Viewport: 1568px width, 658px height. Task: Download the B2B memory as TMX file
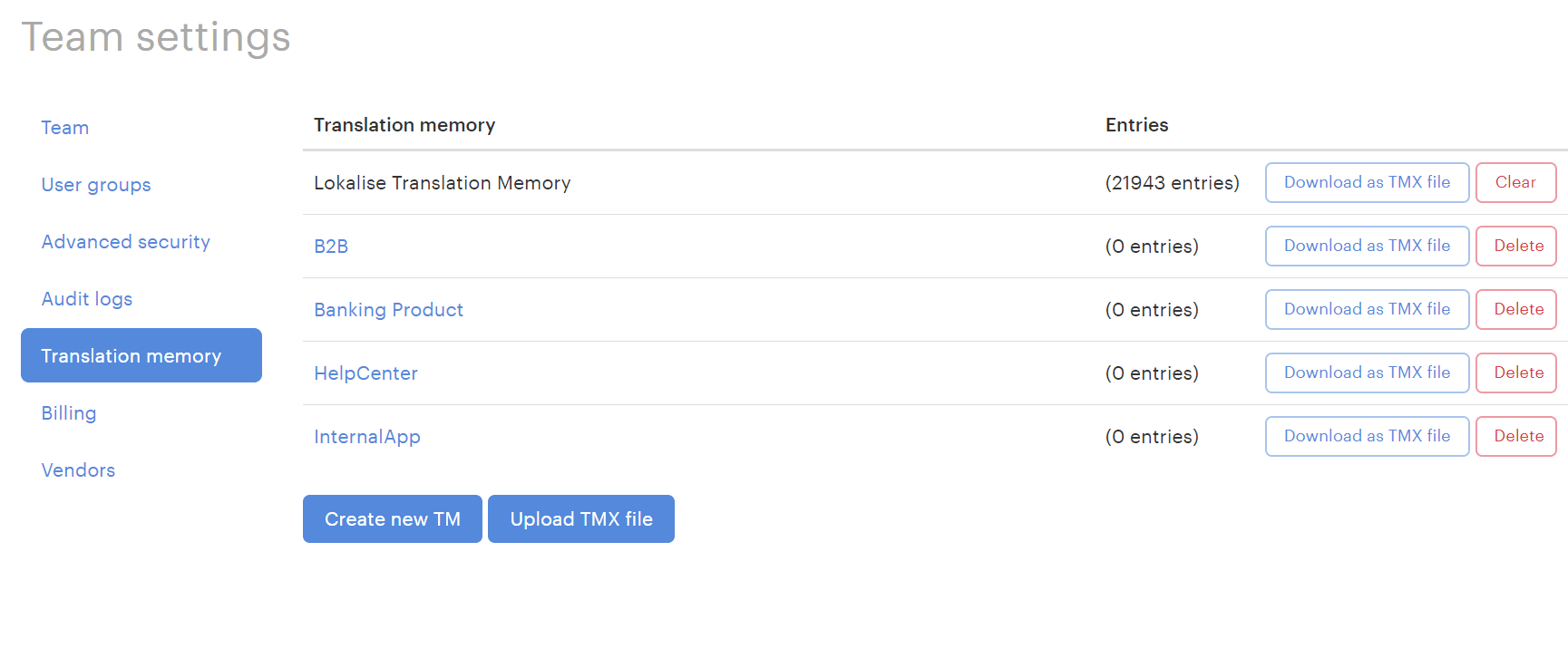(x=1367, y=246)
